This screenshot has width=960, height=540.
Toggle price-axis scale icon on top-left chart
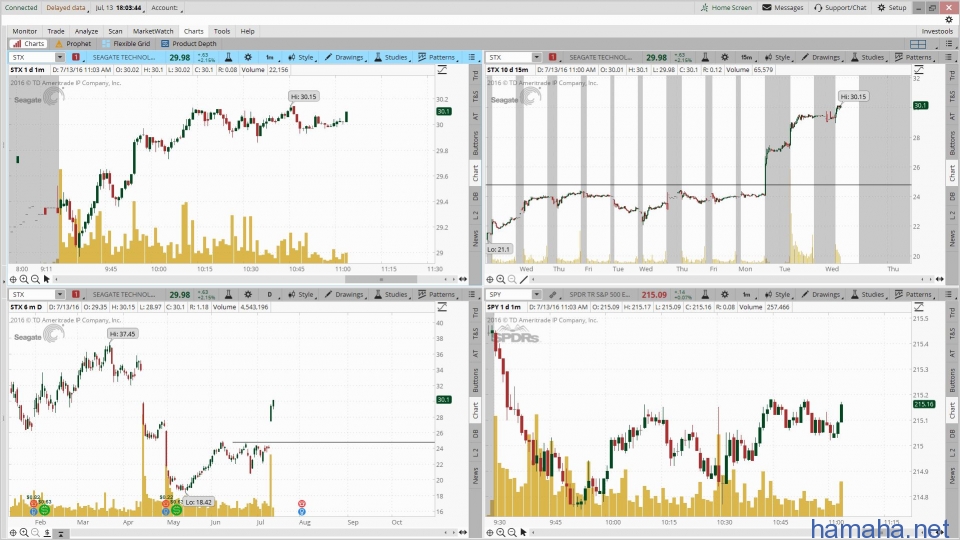[x=442, y=70]
